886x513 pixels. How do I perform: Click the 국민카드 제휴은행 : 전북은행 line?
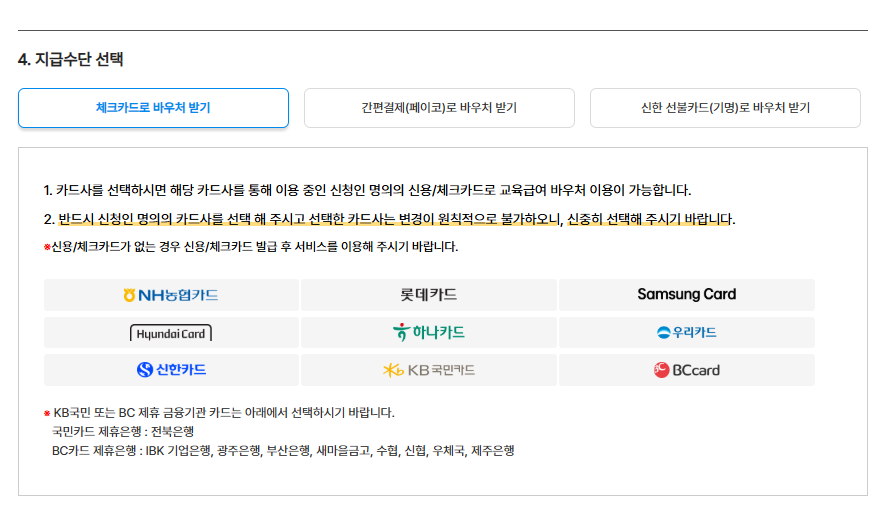pyautogui.click(x=123, y=432)
